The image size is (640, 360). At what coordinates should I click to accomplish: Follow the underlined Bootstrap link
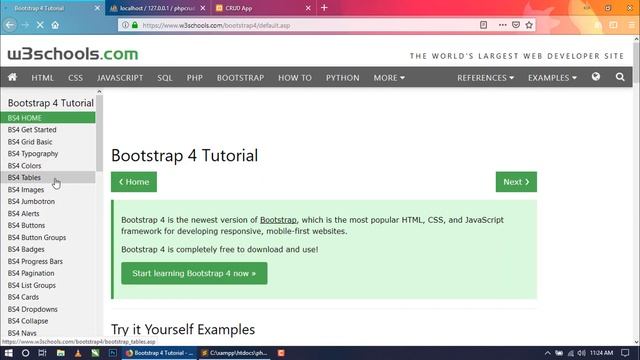coord(278,220)
